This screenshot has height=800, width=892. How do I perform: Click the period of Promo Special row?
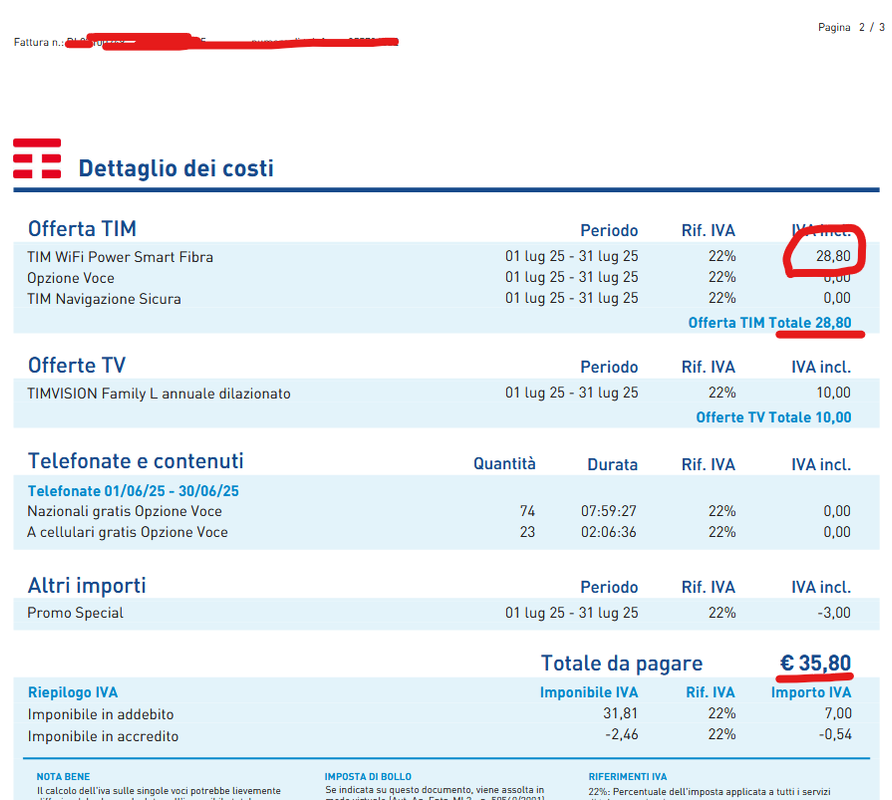[x=572, y=613]
